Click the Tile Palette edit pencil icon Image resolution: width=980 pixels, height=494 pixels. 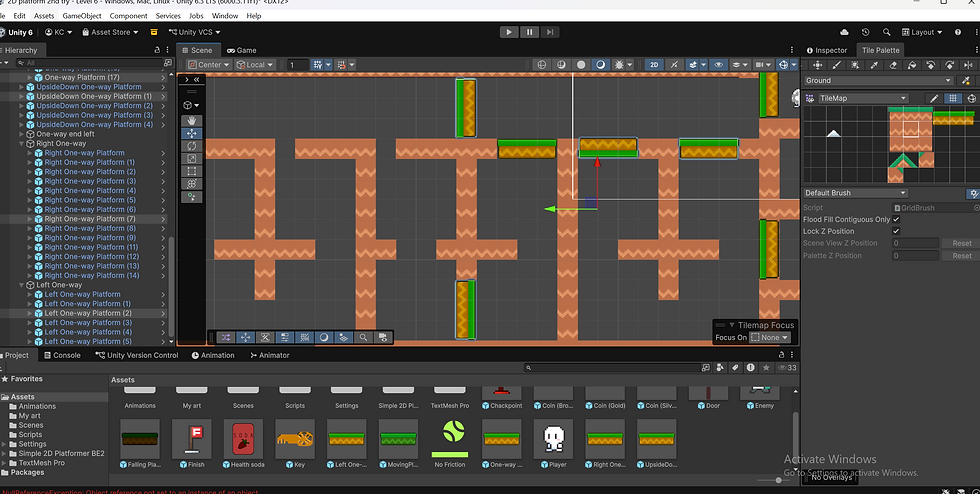pos(934,98)
